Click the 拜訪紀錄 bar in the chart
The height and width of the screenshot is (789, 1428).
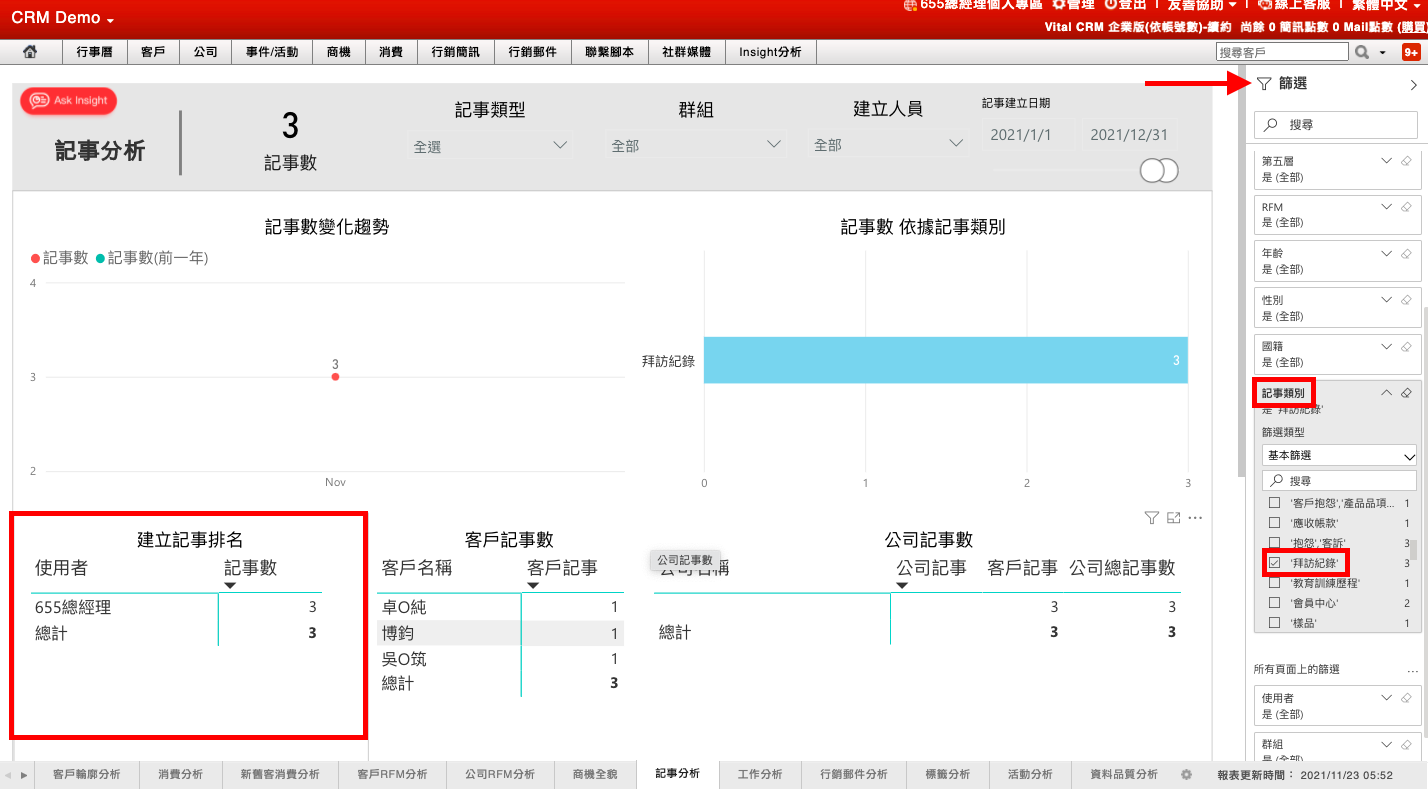pyautogui.click(x=945, y=360)
